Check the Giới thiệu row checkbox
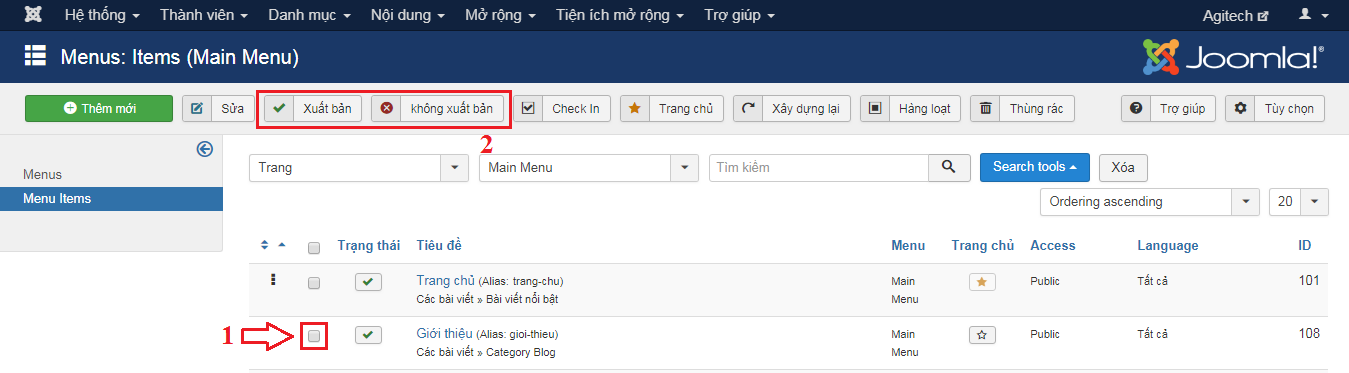The height and width of the screenshot is (373, 1349). pyautogui.click(x=314, y=336)
